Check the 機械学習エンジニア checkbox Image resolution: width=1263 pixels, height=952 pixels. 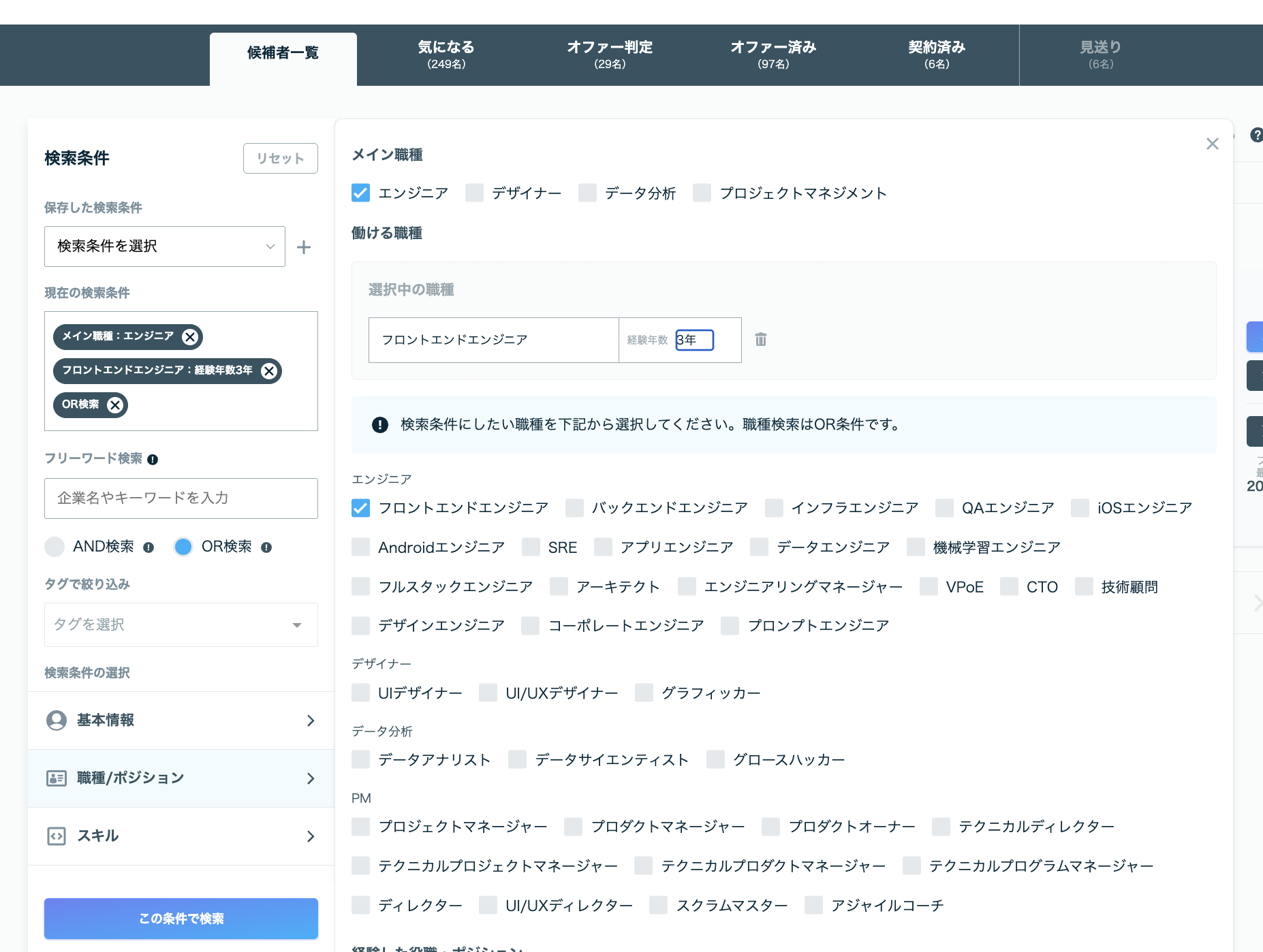coord(916,547)
